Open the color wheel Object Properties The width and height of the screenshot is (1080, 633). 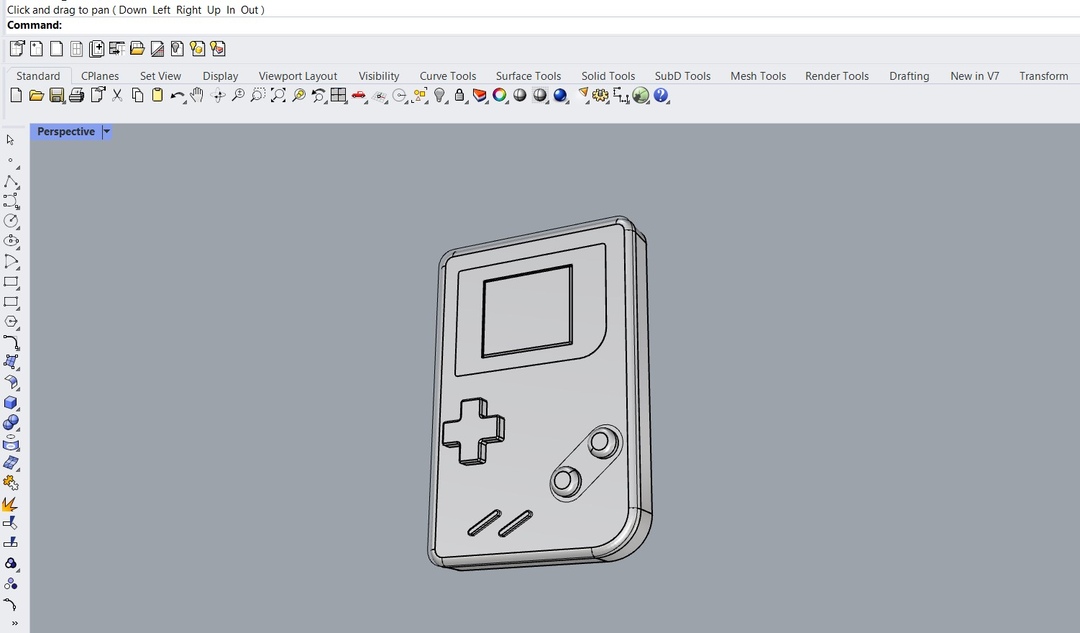point(500,96)
